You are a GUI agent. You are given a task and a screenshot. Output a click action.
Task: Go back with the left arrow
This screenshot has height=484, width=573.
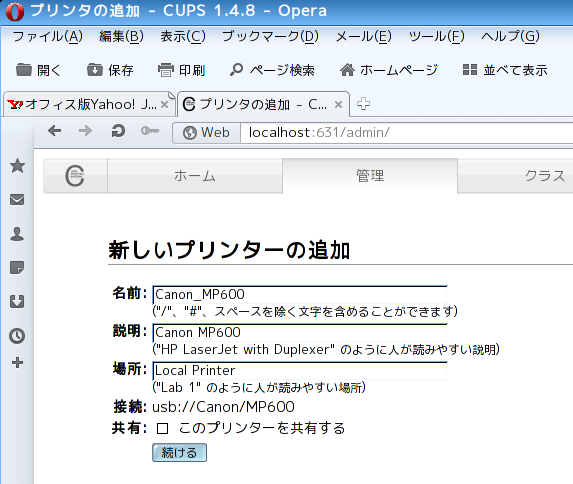pyautogui.click(x=55, y=131)
